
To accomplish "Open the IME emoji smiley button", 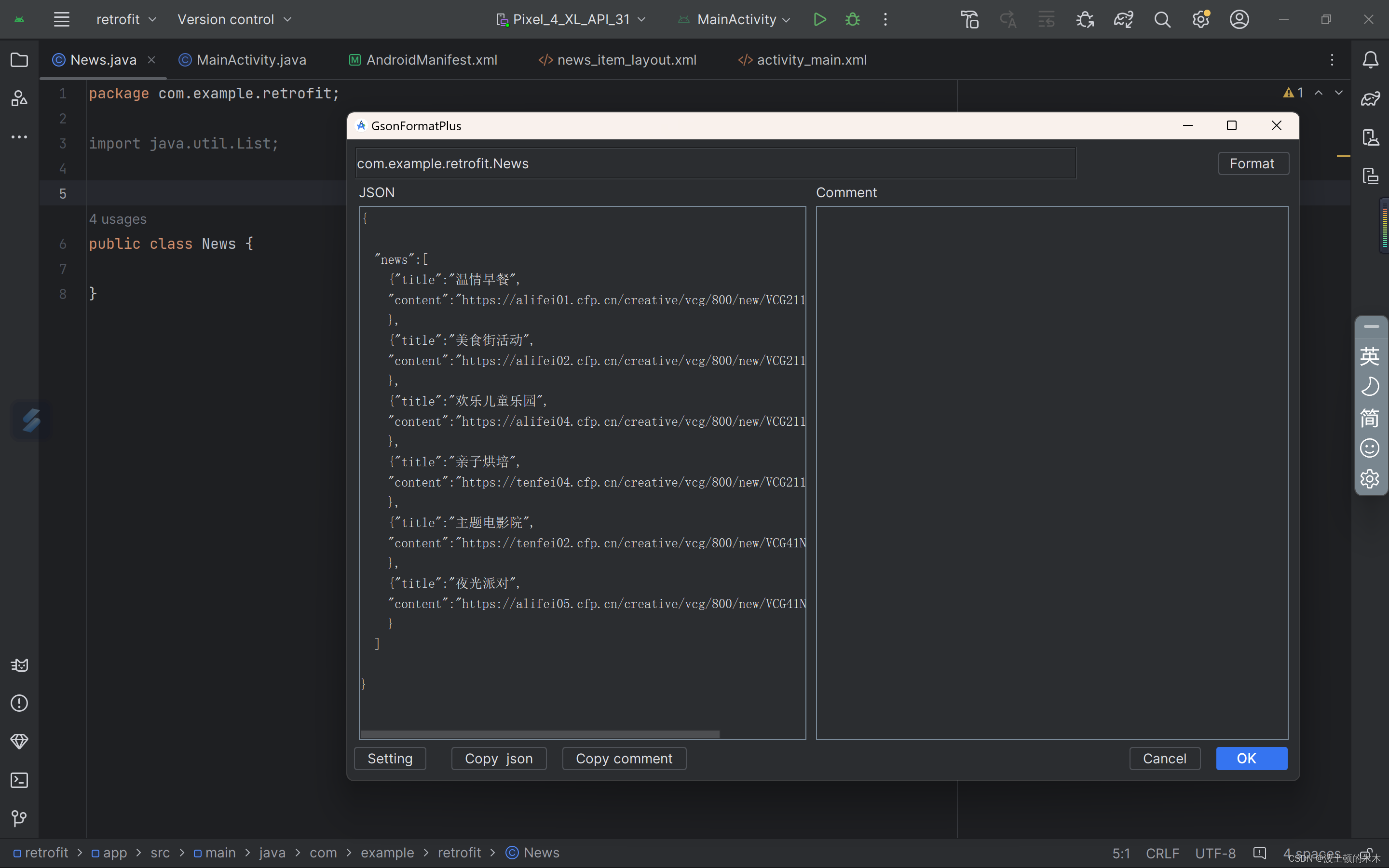I will pos(1370,448).
